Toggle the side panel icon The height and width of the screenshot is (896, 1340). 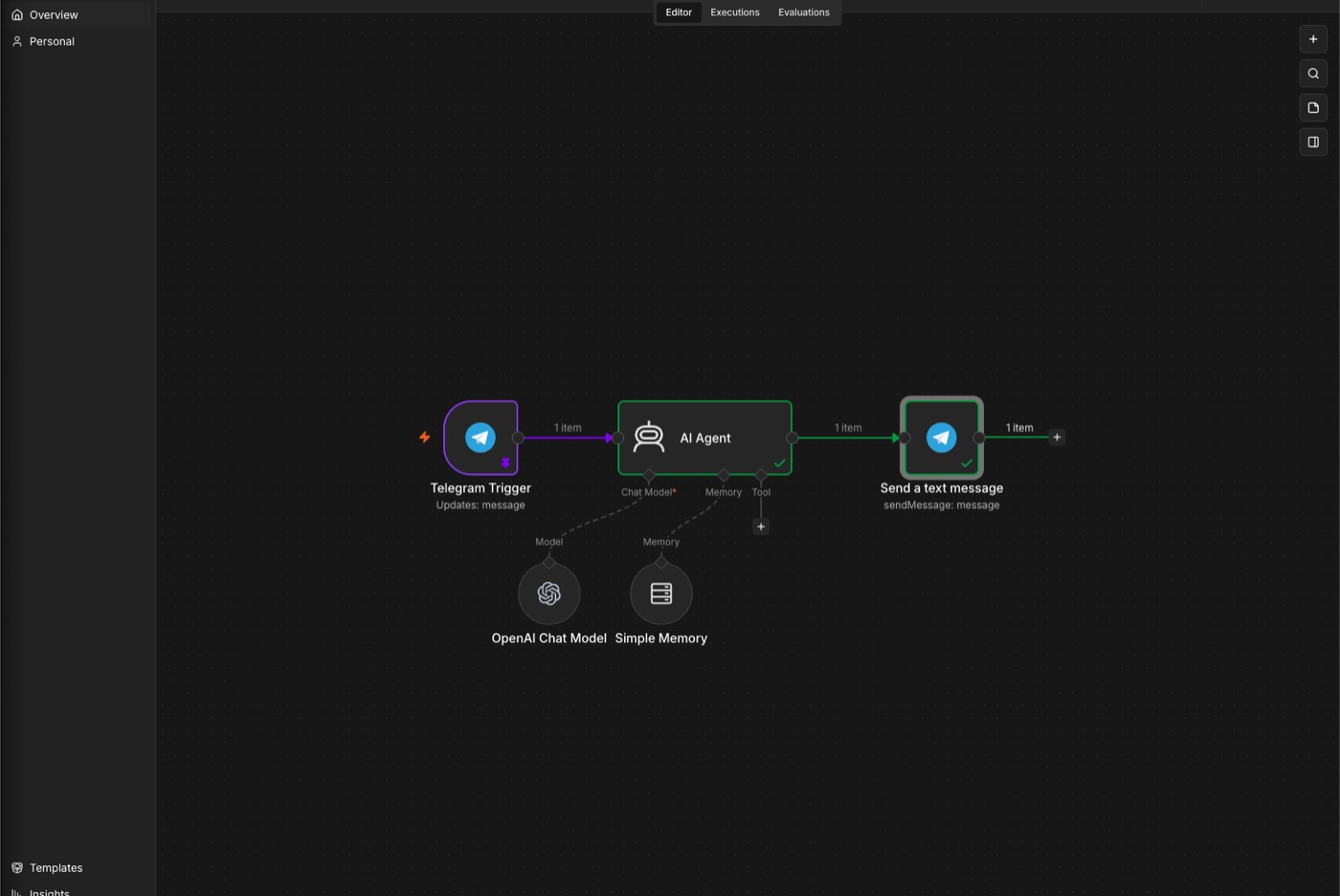pyautogui.click(x=1313, y=143)
